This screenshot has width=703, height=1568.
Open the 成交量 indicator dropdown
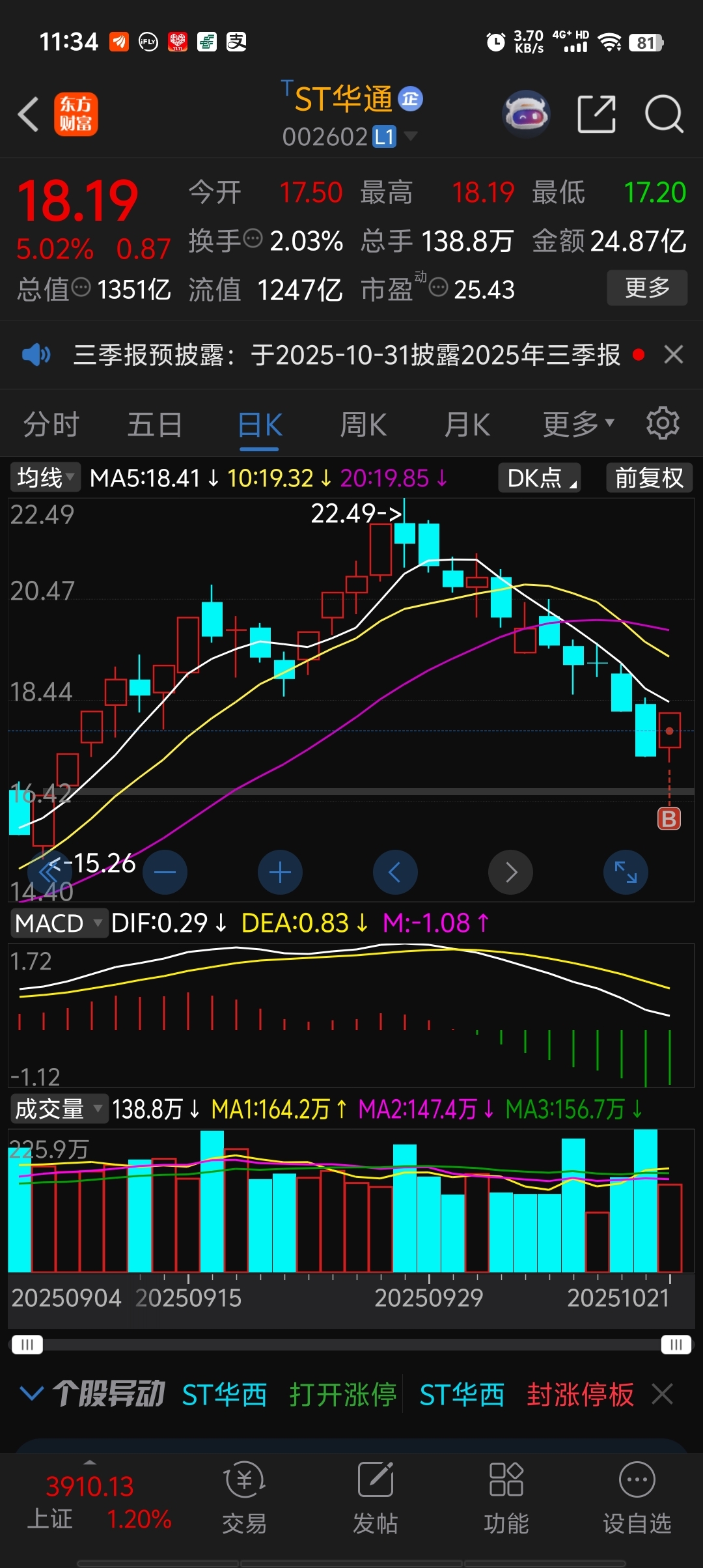click(x=59, y=1108)
